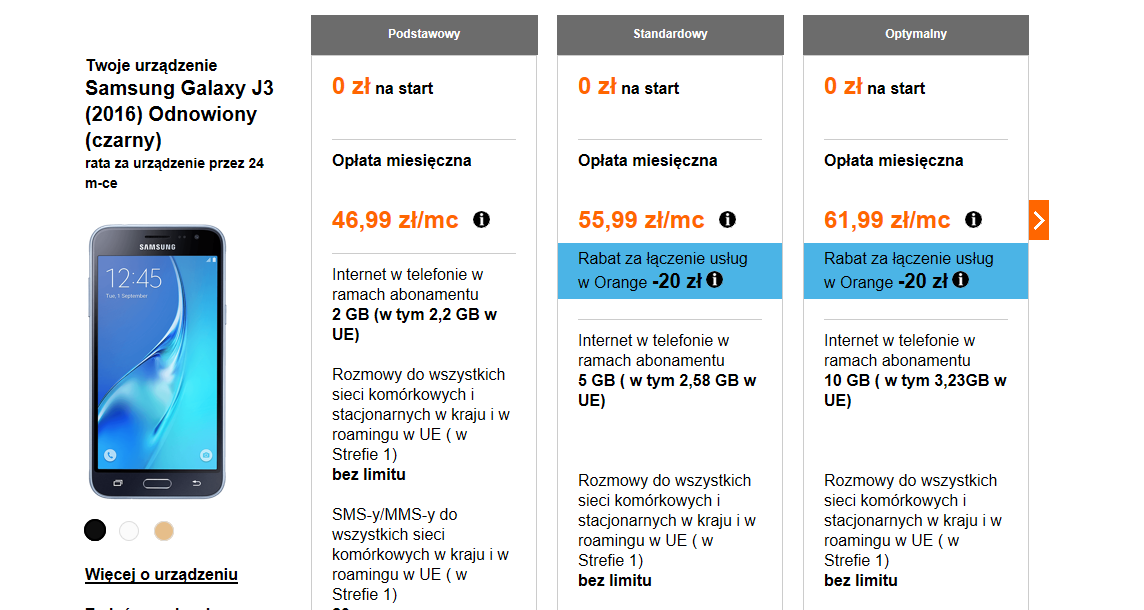Image resolution: width=1144 pixels, height=610 pixels.
Task: Select the black phone color dot
Action: 94,529
